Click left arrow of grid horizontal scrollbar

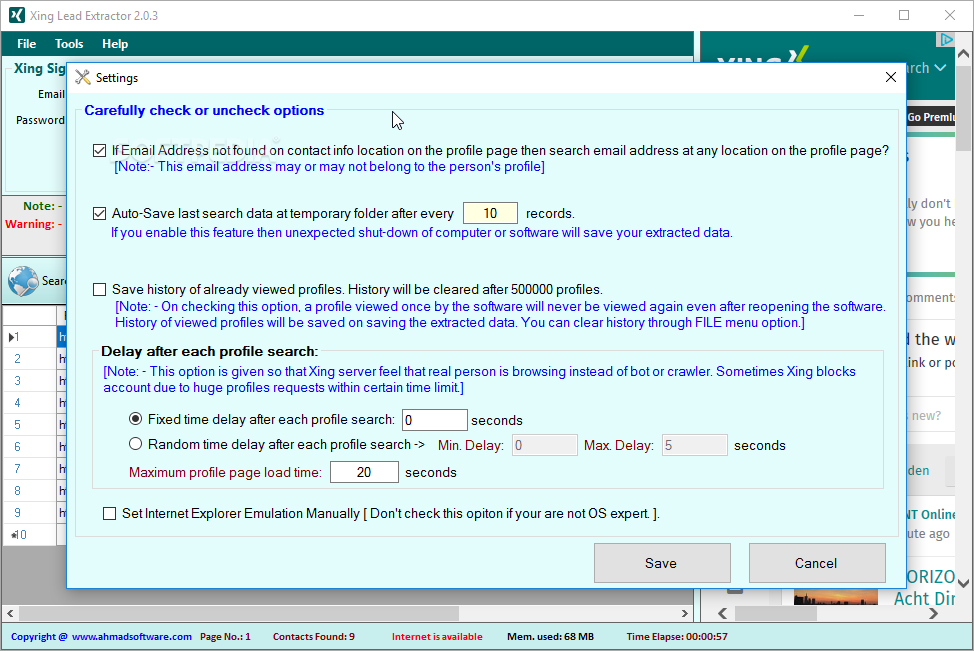(10, 614)
